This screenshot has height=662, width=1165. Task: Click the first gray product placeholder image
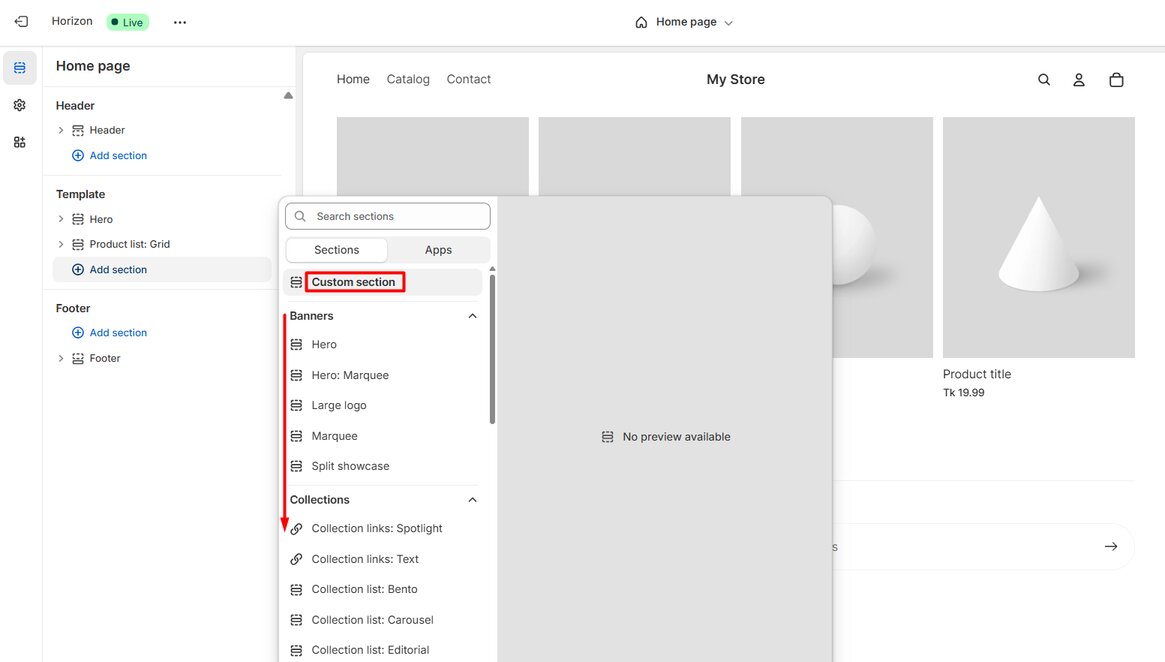tap(432, 157)
